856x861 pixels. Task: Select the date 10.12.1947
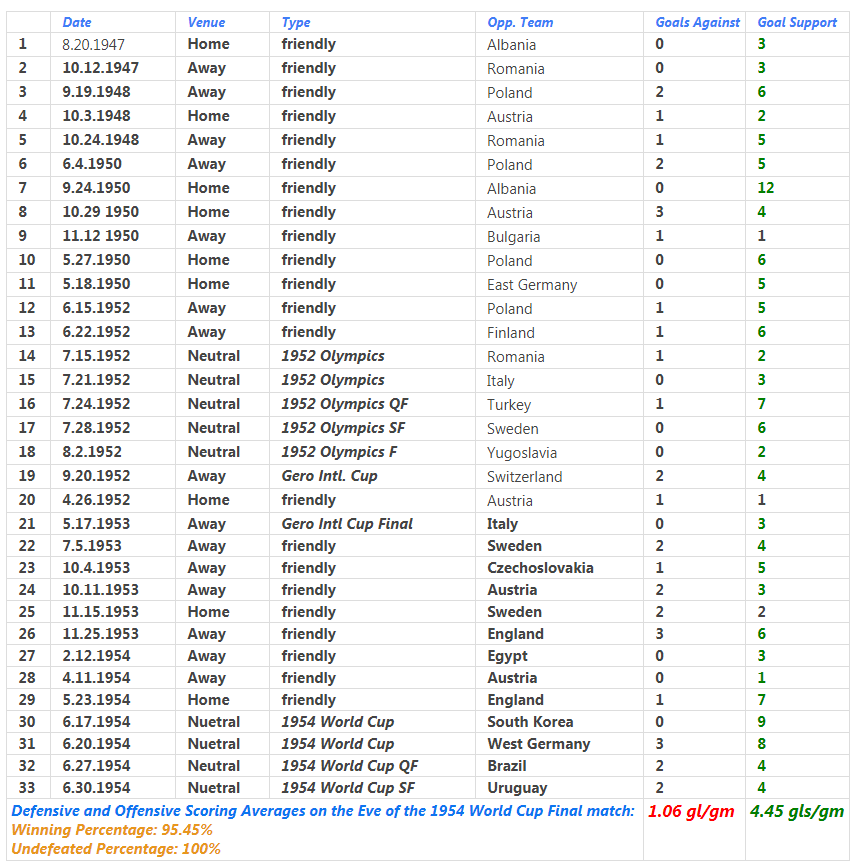click(100, 68)
